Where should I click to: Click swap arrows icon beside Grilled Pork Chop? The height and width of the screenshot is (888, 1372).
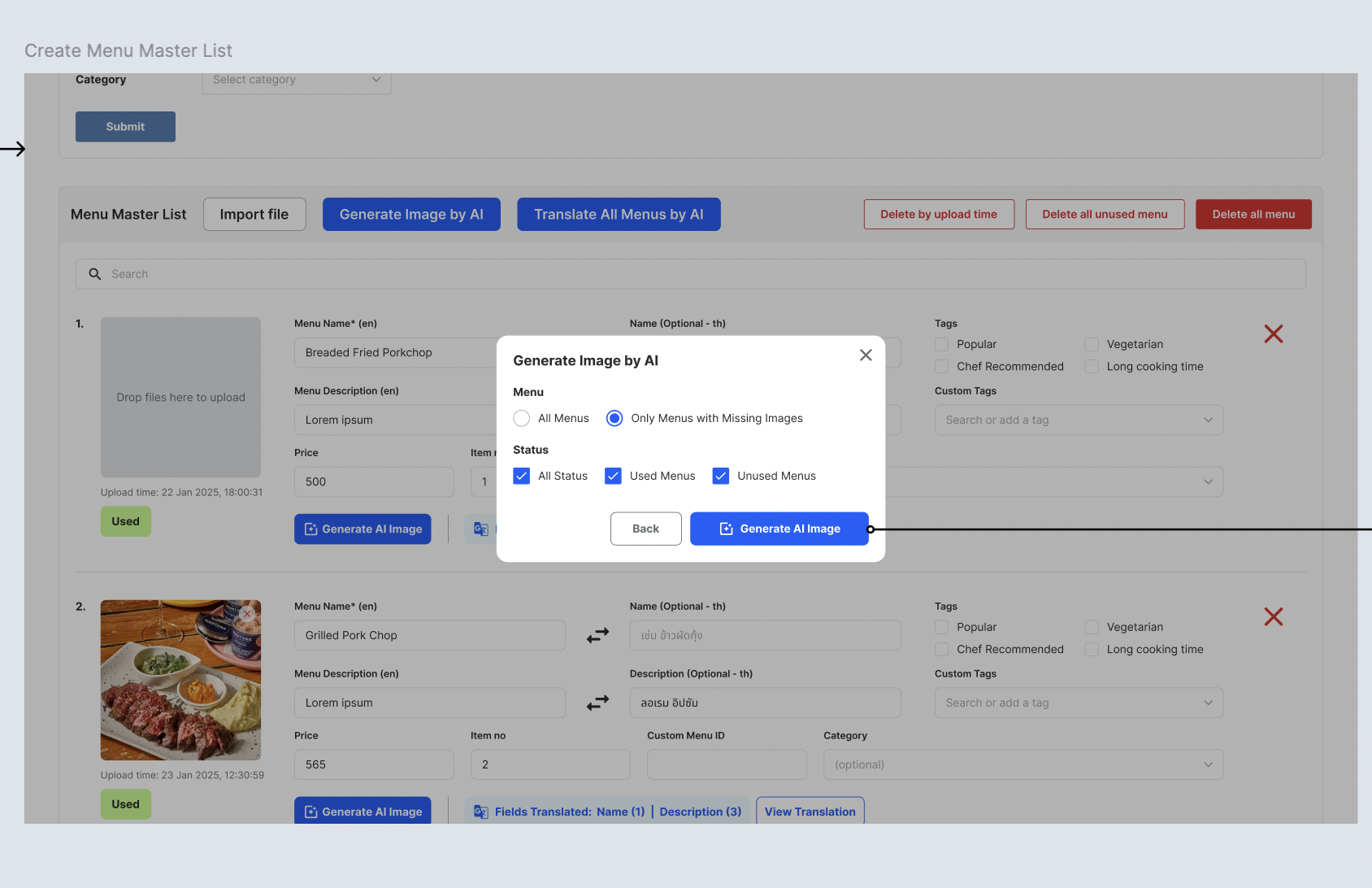click(597, 636)
